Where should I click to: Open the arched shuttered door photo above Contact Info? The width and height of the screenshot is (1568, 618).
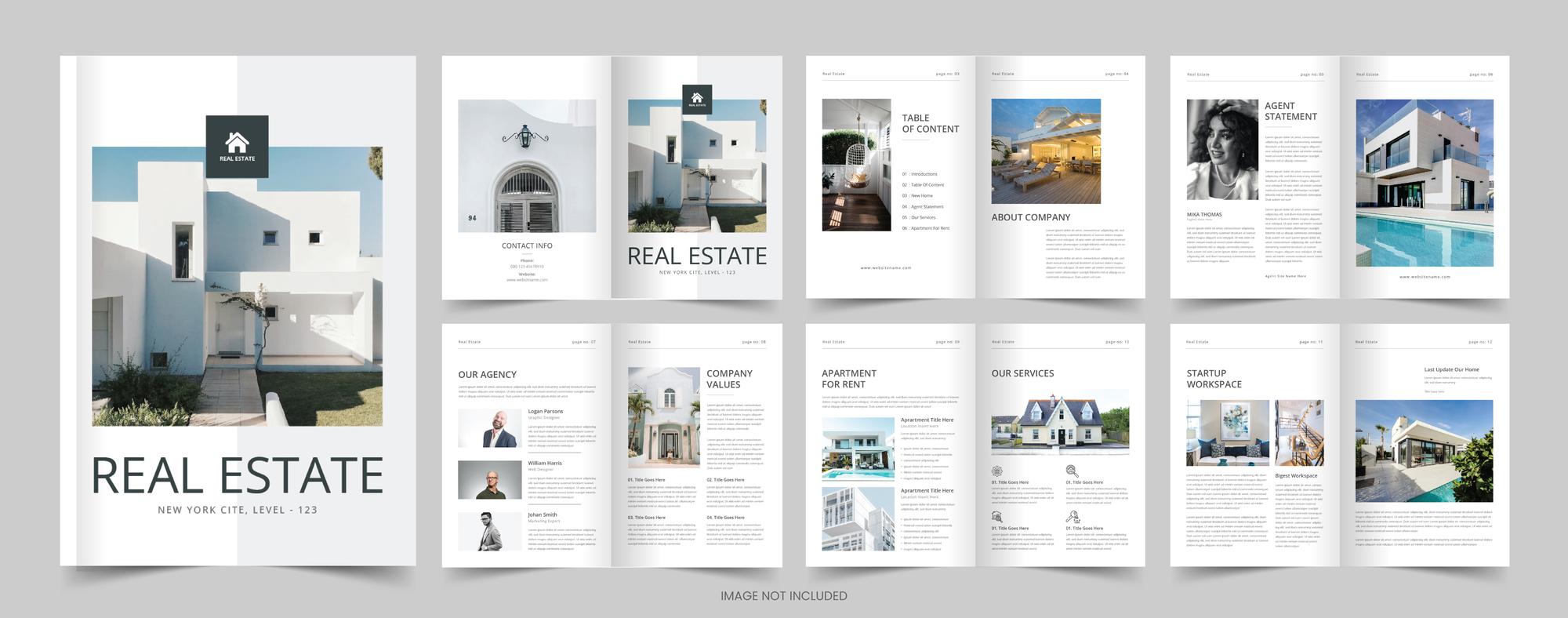tap(527, 165)
